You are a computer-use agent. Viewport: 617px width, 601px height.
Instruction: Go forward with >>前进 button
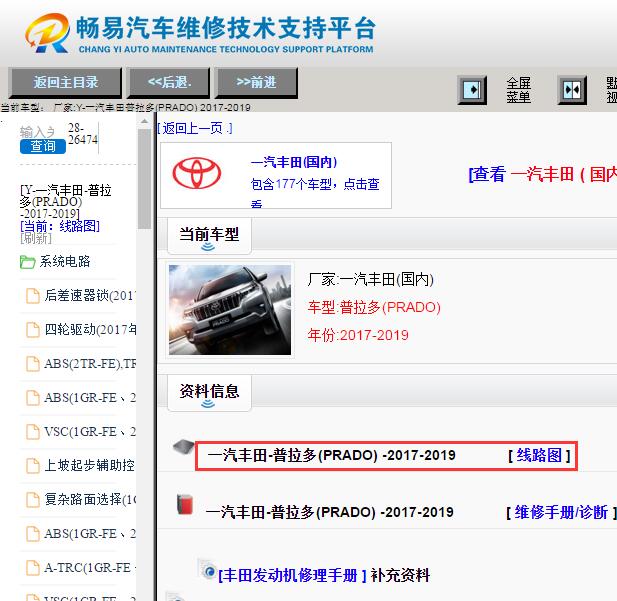click(256, 82)
